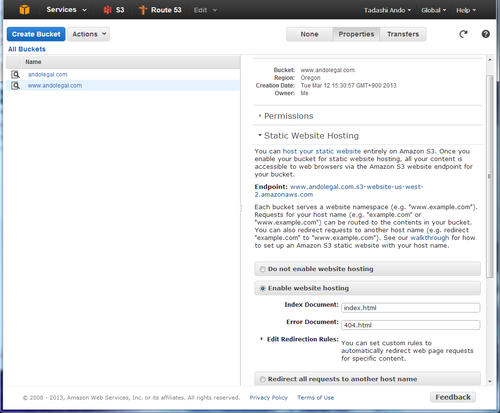Click the All Buckets breadcrumb link

coord(27,49)
